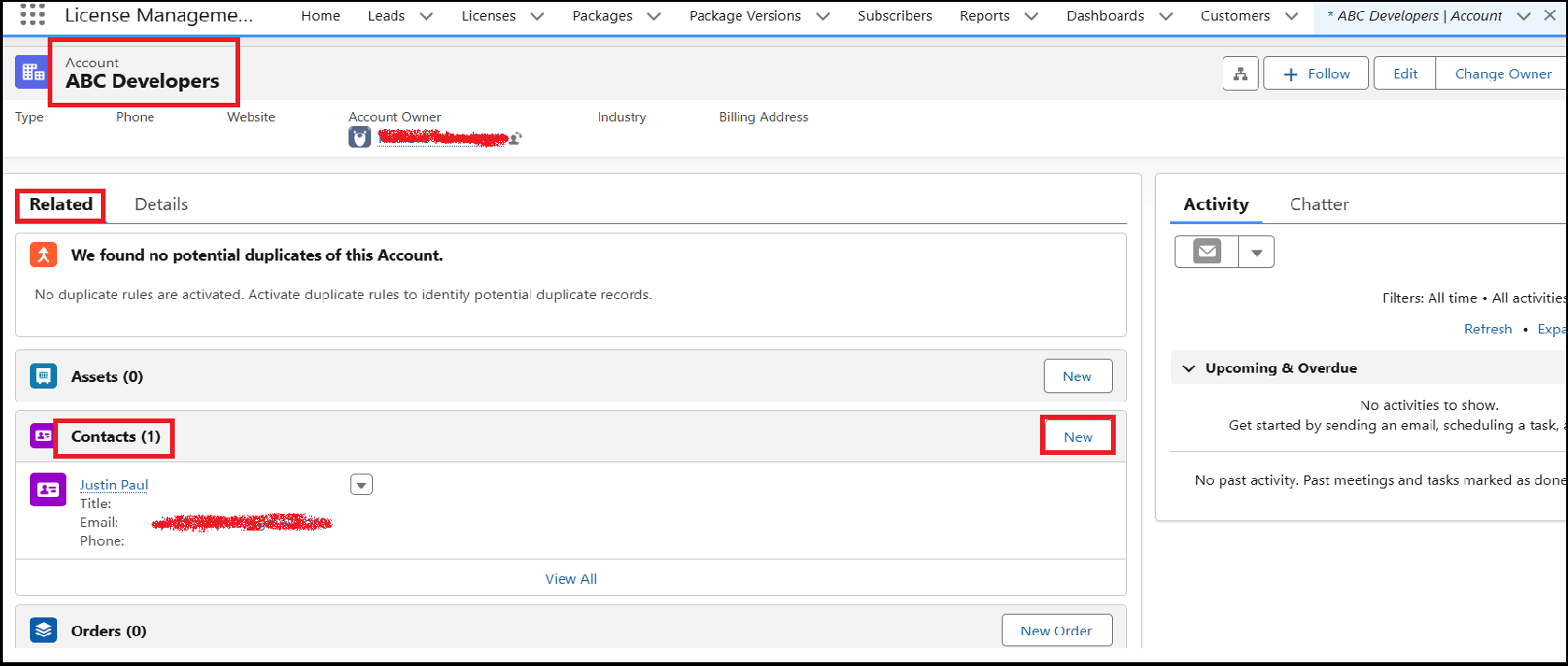Open the Licenses tab
Screen dimensions: 1568x666
coord(488,16)
